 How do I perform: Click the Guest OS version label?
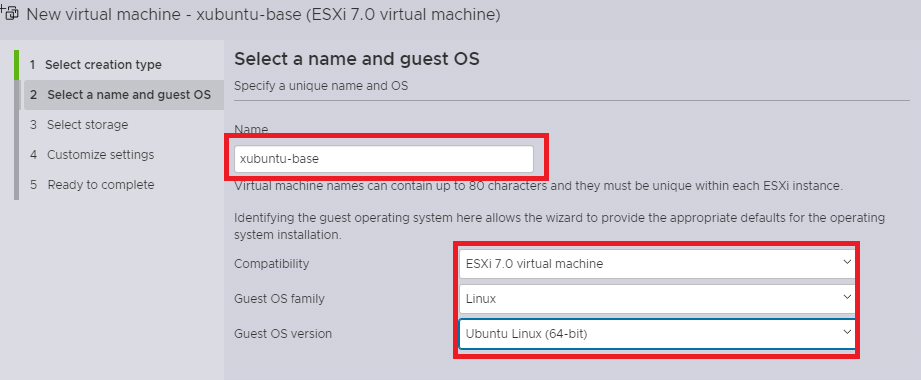283,334
